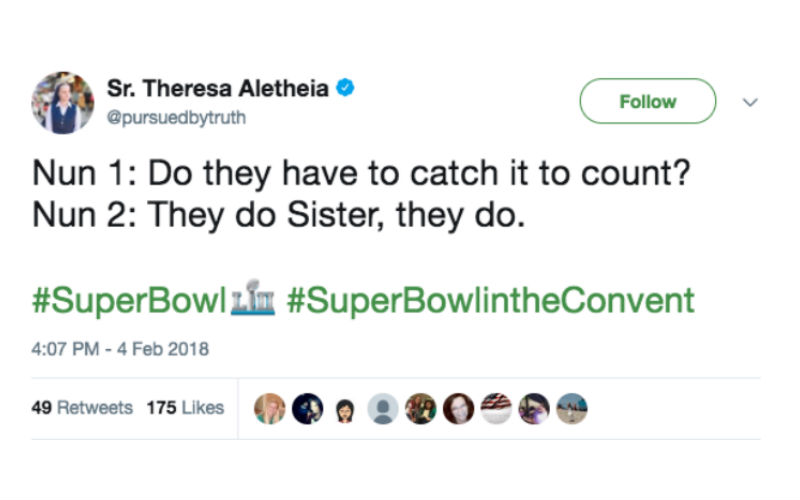Click the second liker avatar with dark background
Screen dimensions: 800x500
point(307,408)
